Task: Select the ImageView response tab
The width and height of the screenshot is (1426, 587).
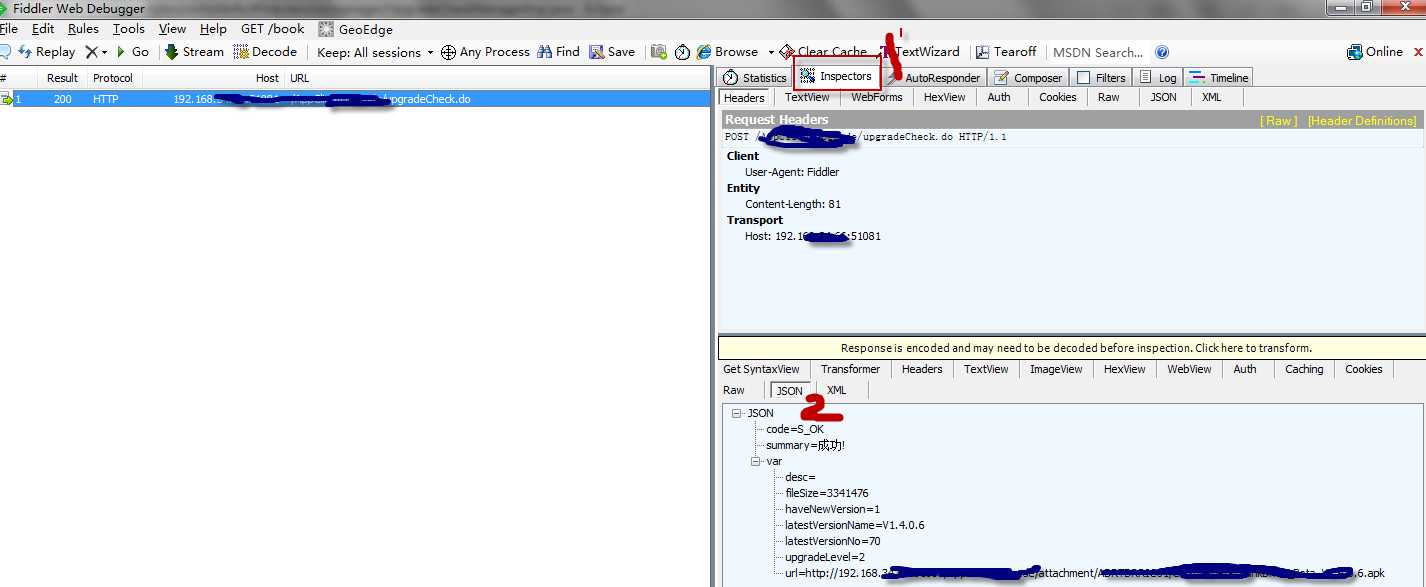Action: pyautogui.click(x=1056, y=369)
